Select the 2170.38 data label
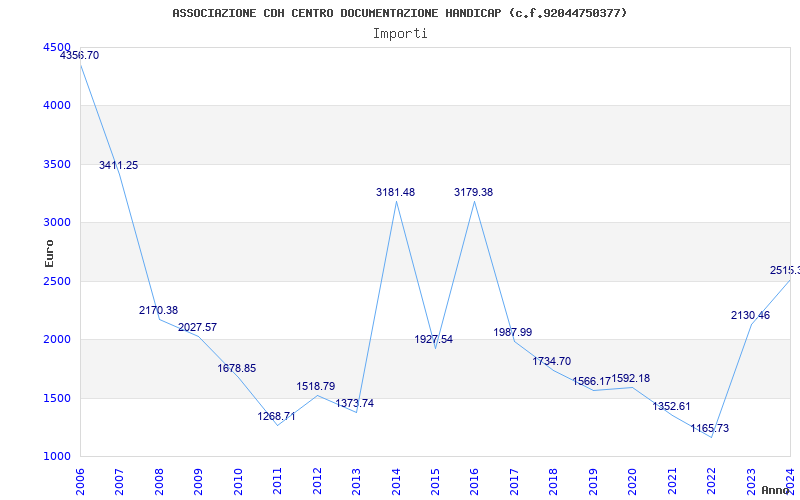This screenshot has width=800, height=500. point(158,310)
